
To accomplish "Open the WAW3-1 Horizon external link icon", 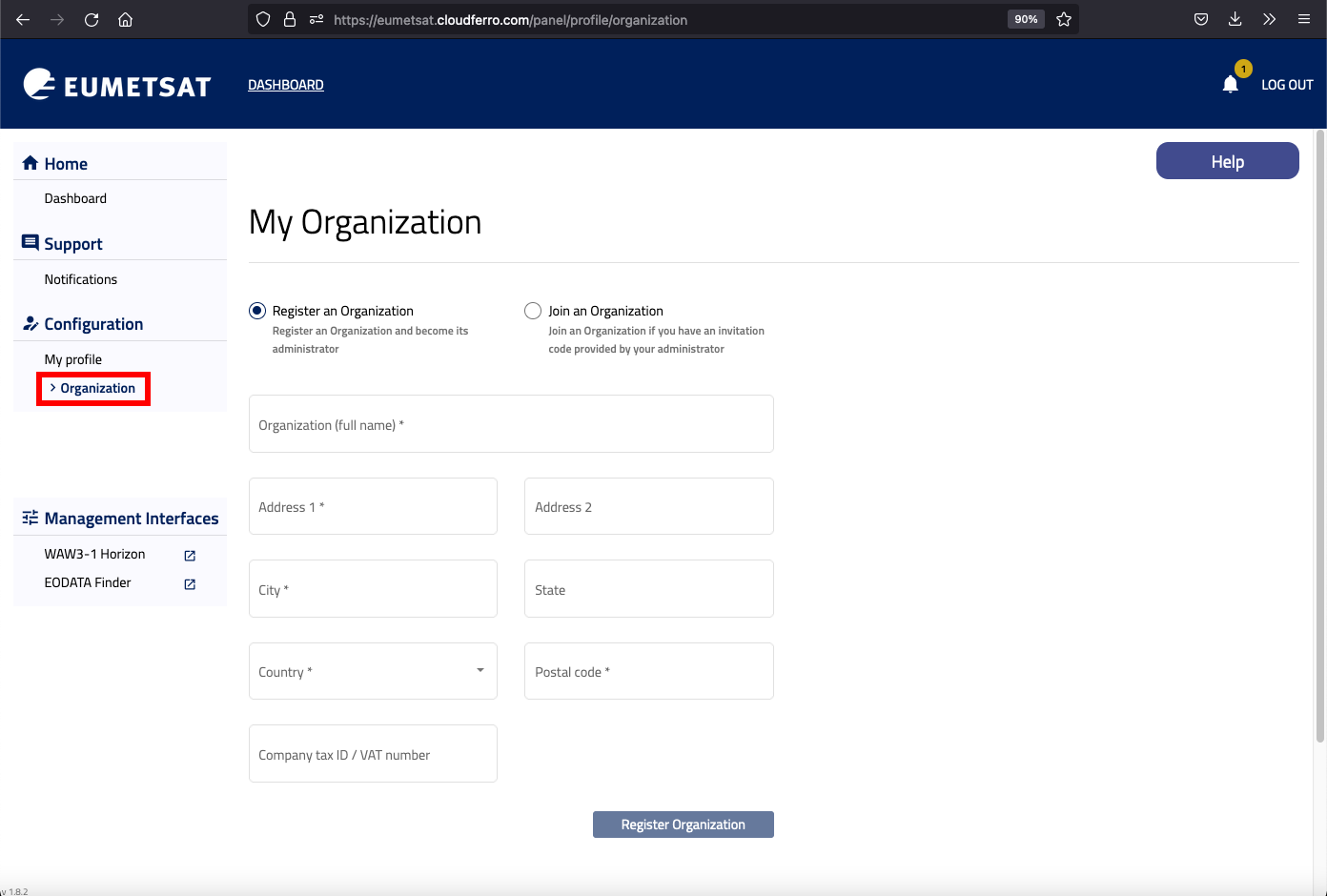I will click(x=190, y=556).
